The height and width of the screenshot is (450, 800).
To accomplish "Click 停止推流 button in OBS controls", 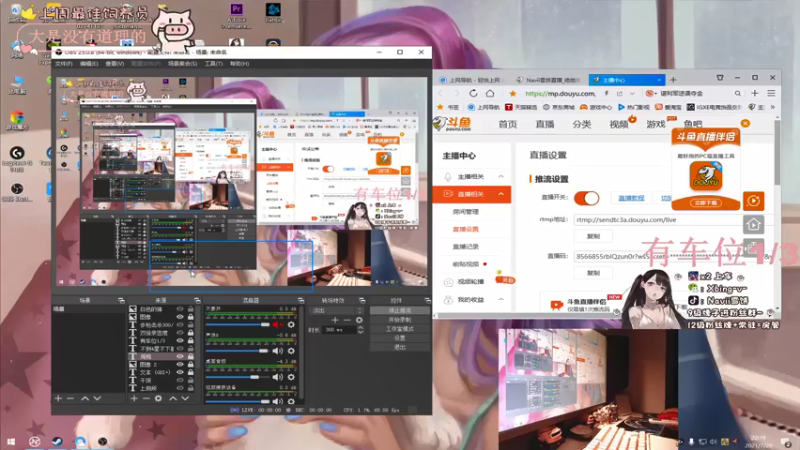I will 399,310.
